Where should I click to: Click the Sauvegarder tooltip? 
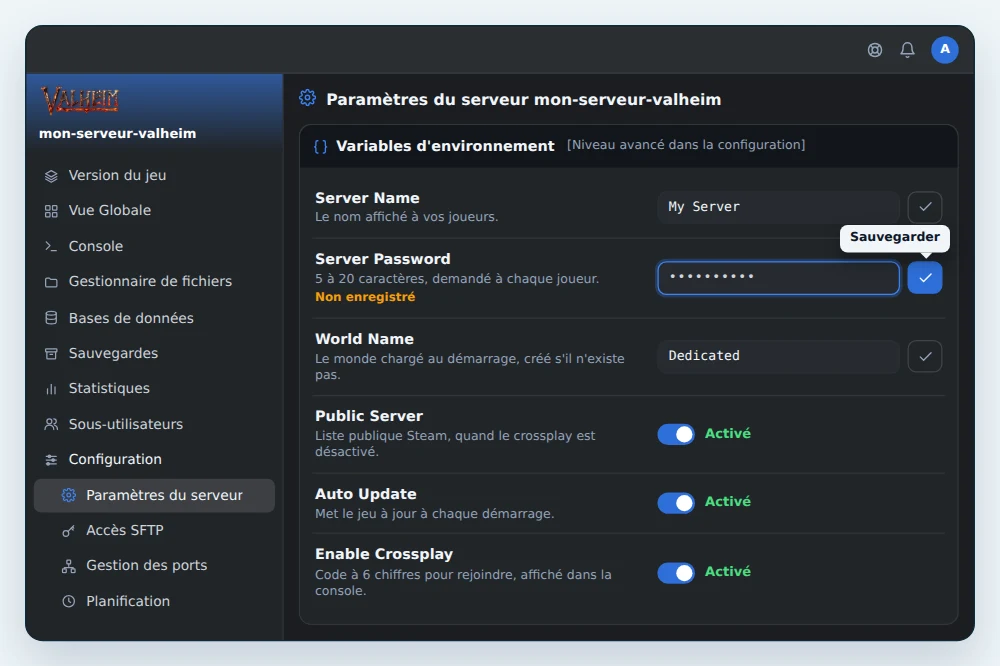[x=895, y=237]
